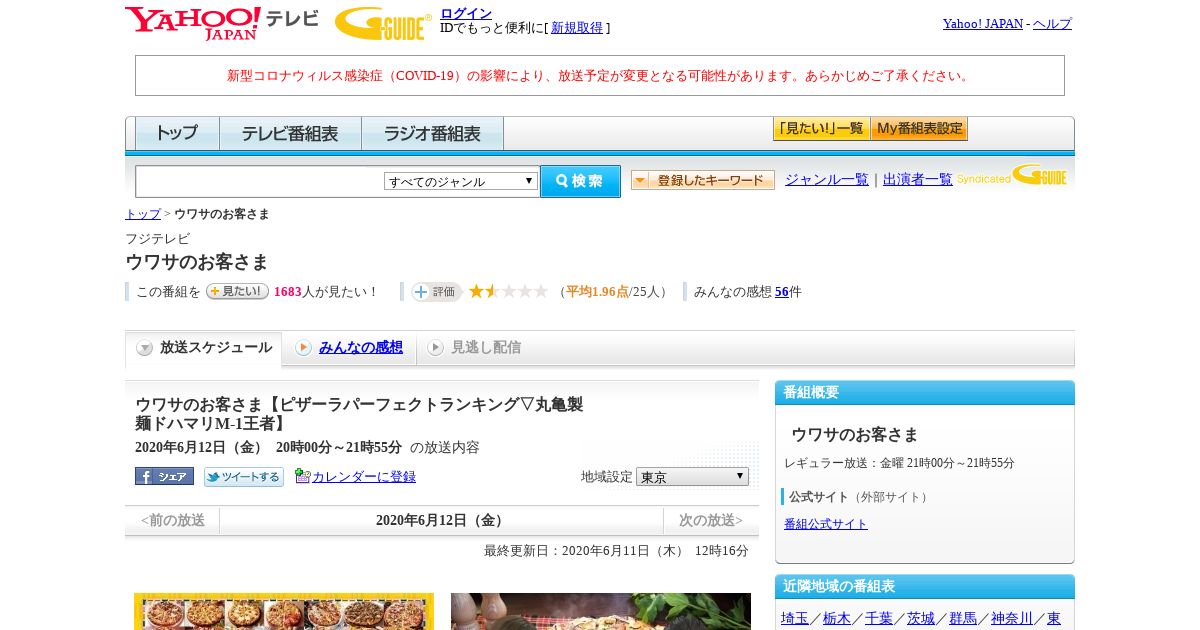Click the 群馬 region link
The image size is (1200, 630).
pyautogui.click(x=963, y=619)
